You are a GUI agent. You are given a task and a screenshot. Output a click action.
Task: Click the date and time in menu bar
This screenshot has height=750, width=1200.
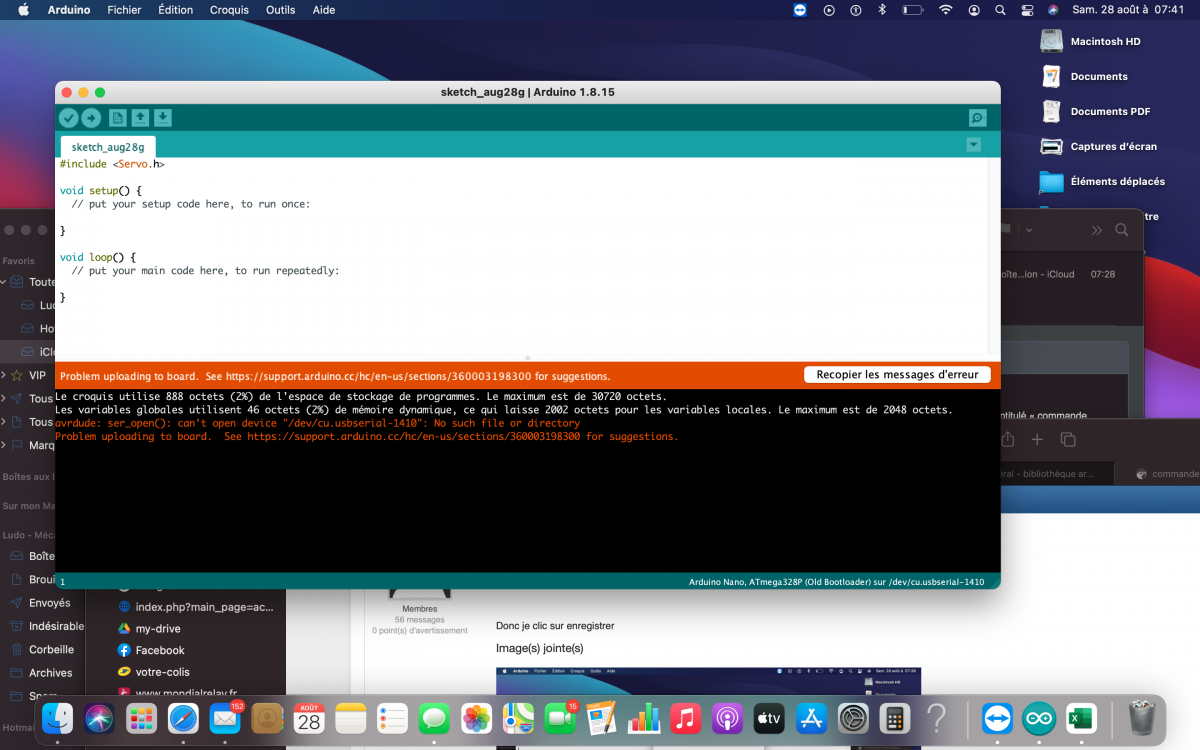click(x=1129, y=10)
